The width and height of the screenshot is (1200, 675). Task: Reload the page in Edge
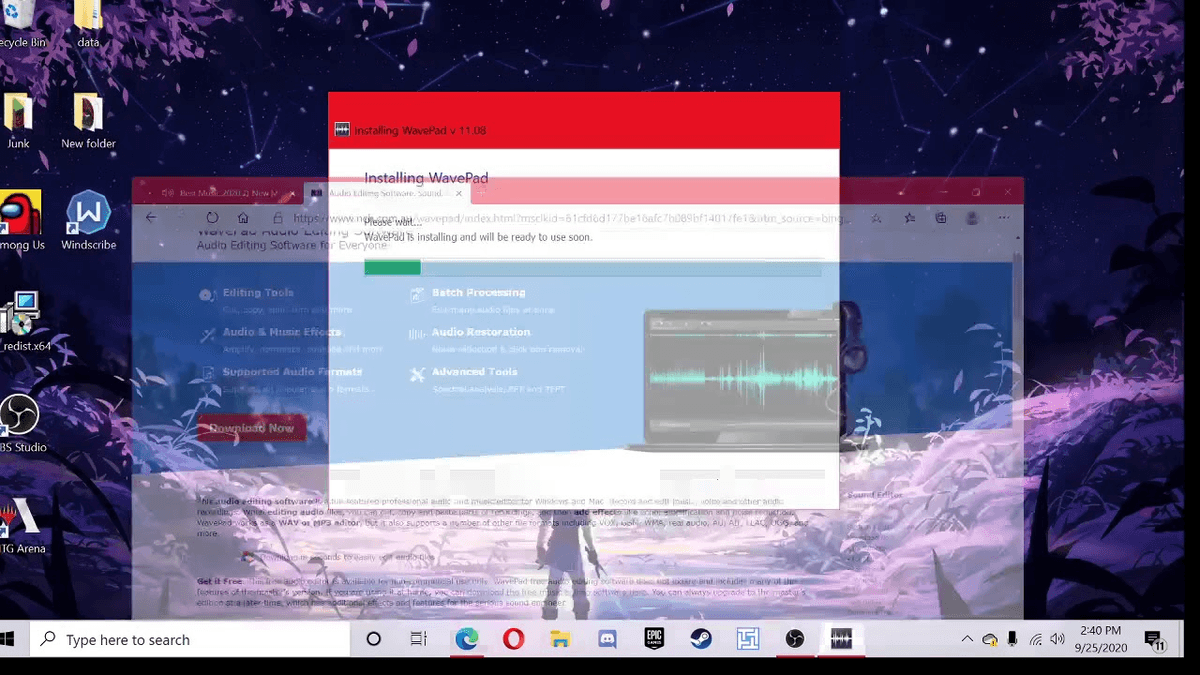tap(212, 218)
